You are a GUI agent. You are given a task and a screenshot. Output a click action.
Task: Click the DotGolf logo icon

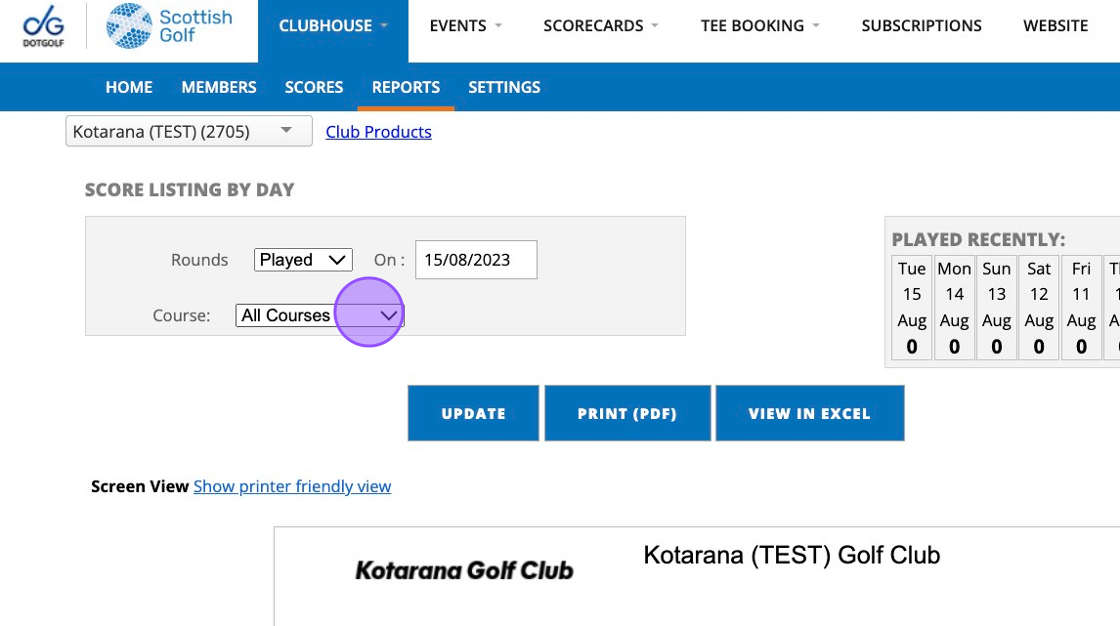tap(43, 26)
